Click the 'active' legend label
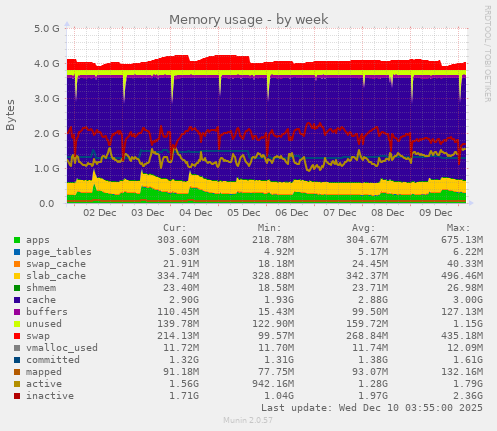Screen dimensions: 497x431 [x=44, y=384]
